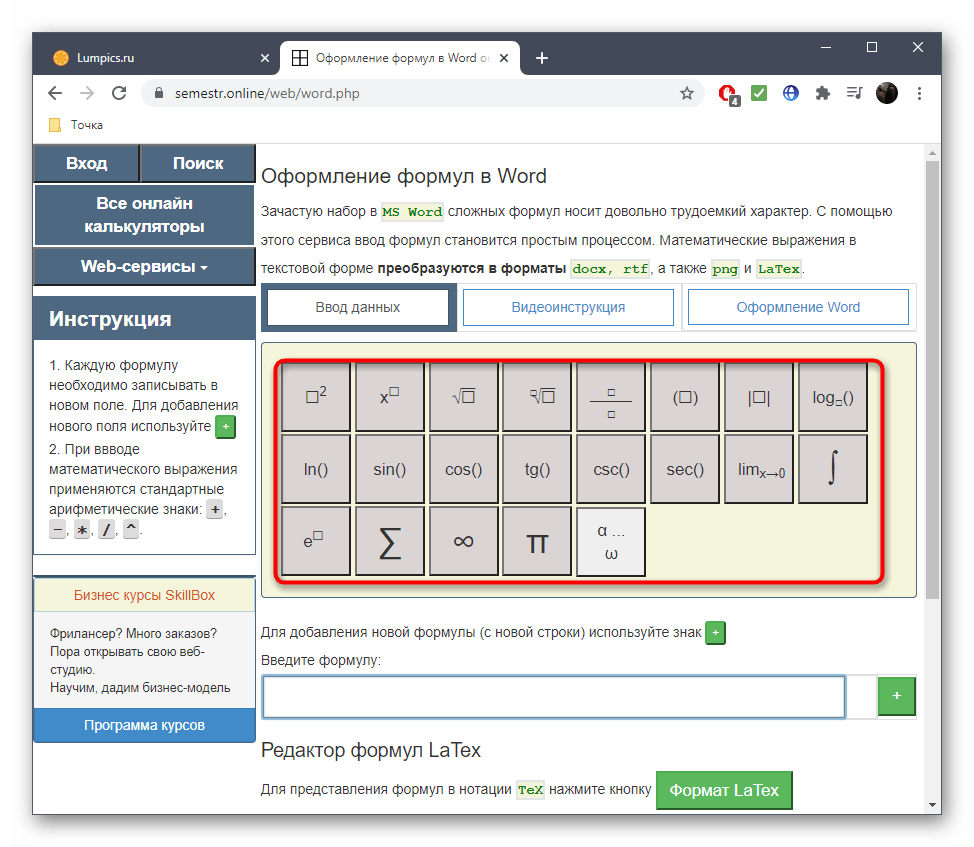974x847 pixels.
Task: Insert the summation sigma symbol
Action: click(x=390, y=542)
